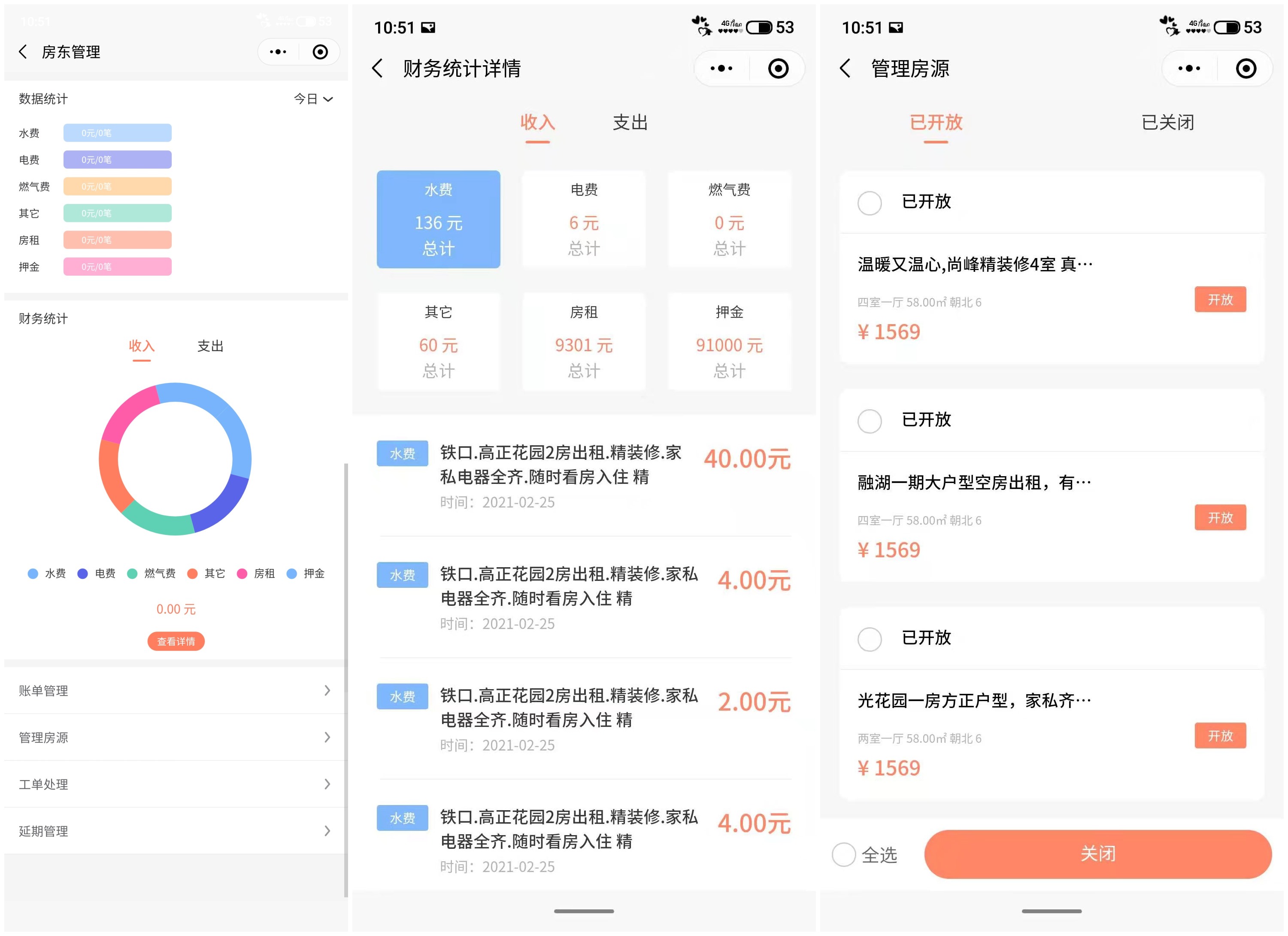Tap the 押金 legend dot under the donut chart

(x=292, y=574)
